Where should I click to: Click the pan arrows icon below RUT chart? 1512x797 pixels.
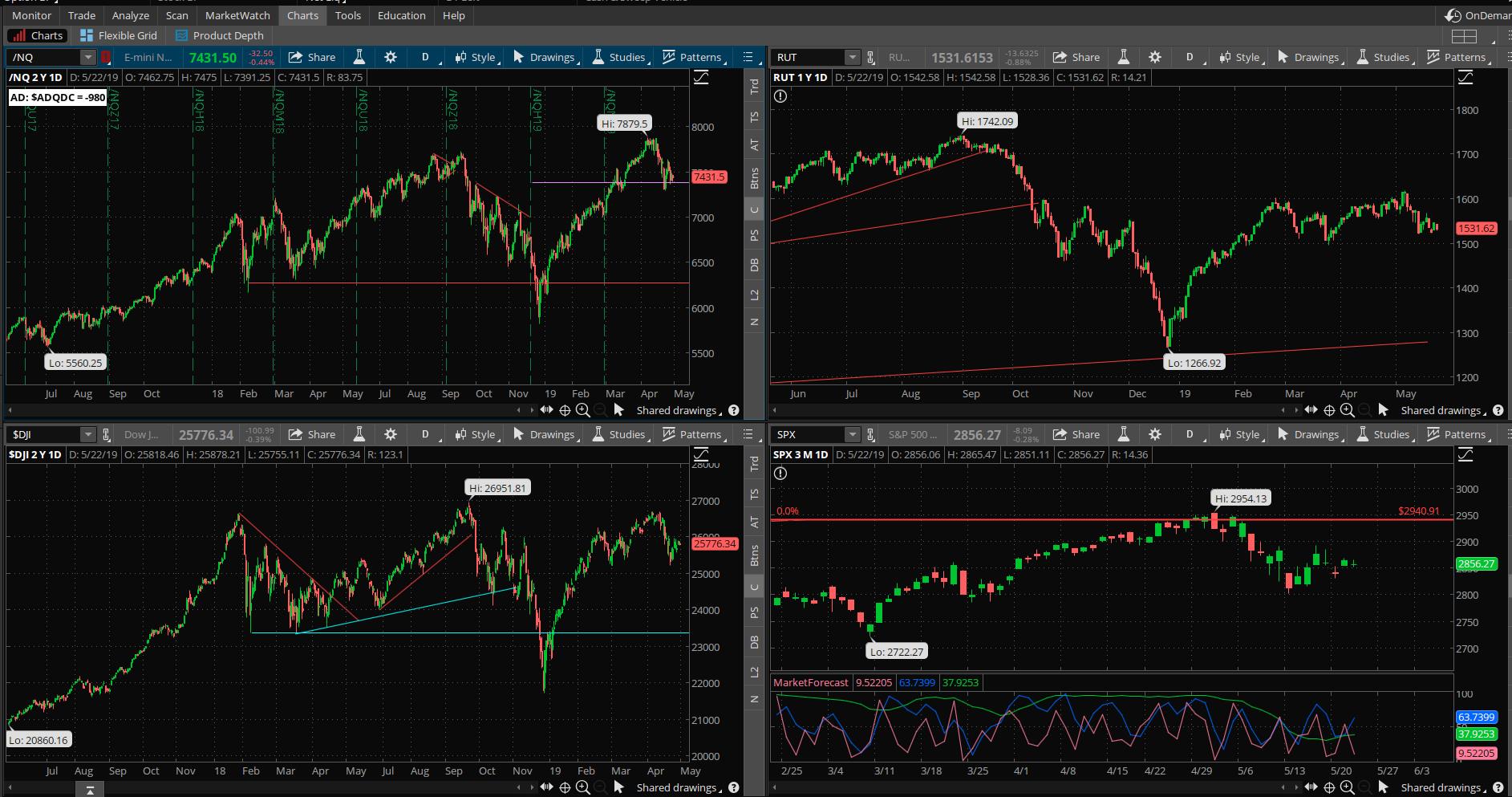click(x=1311, y=410)
